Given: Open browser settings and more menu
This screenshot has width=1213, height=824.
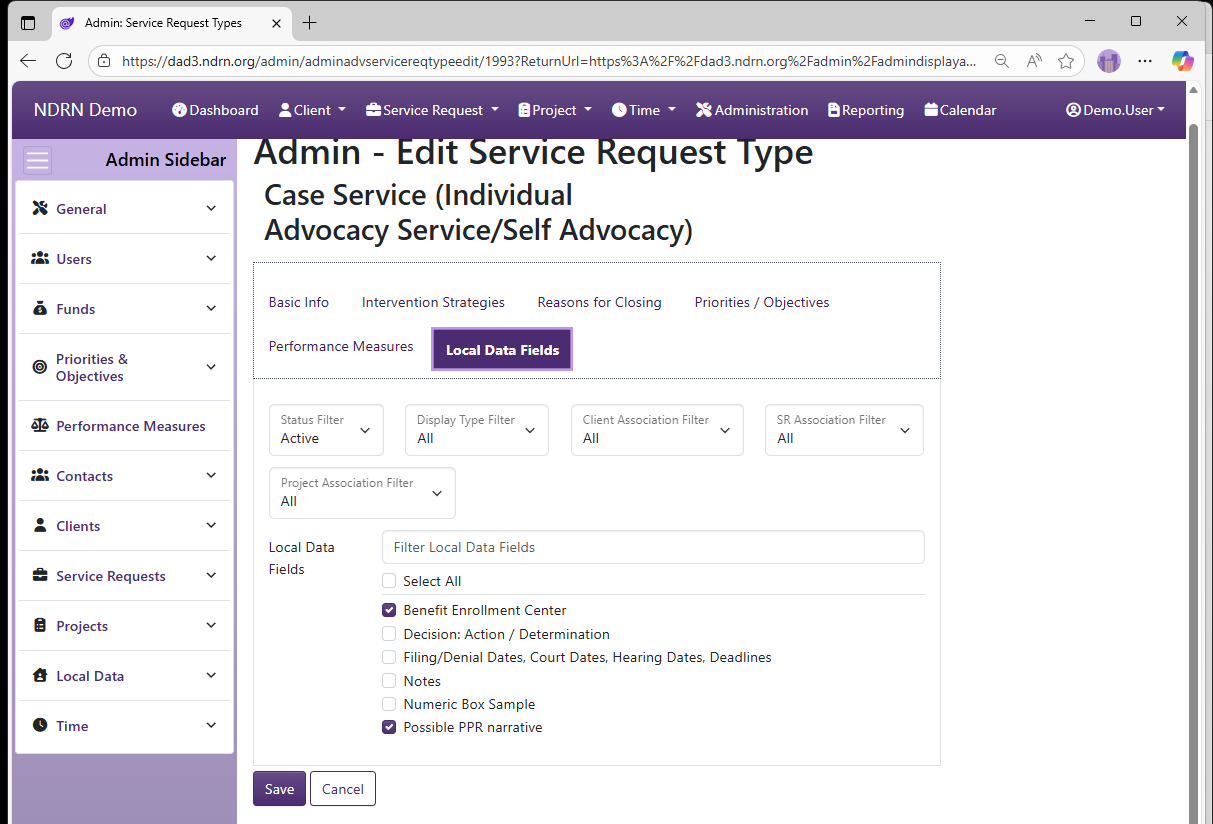Looking at the screenshot, I should coord(1146,61).
